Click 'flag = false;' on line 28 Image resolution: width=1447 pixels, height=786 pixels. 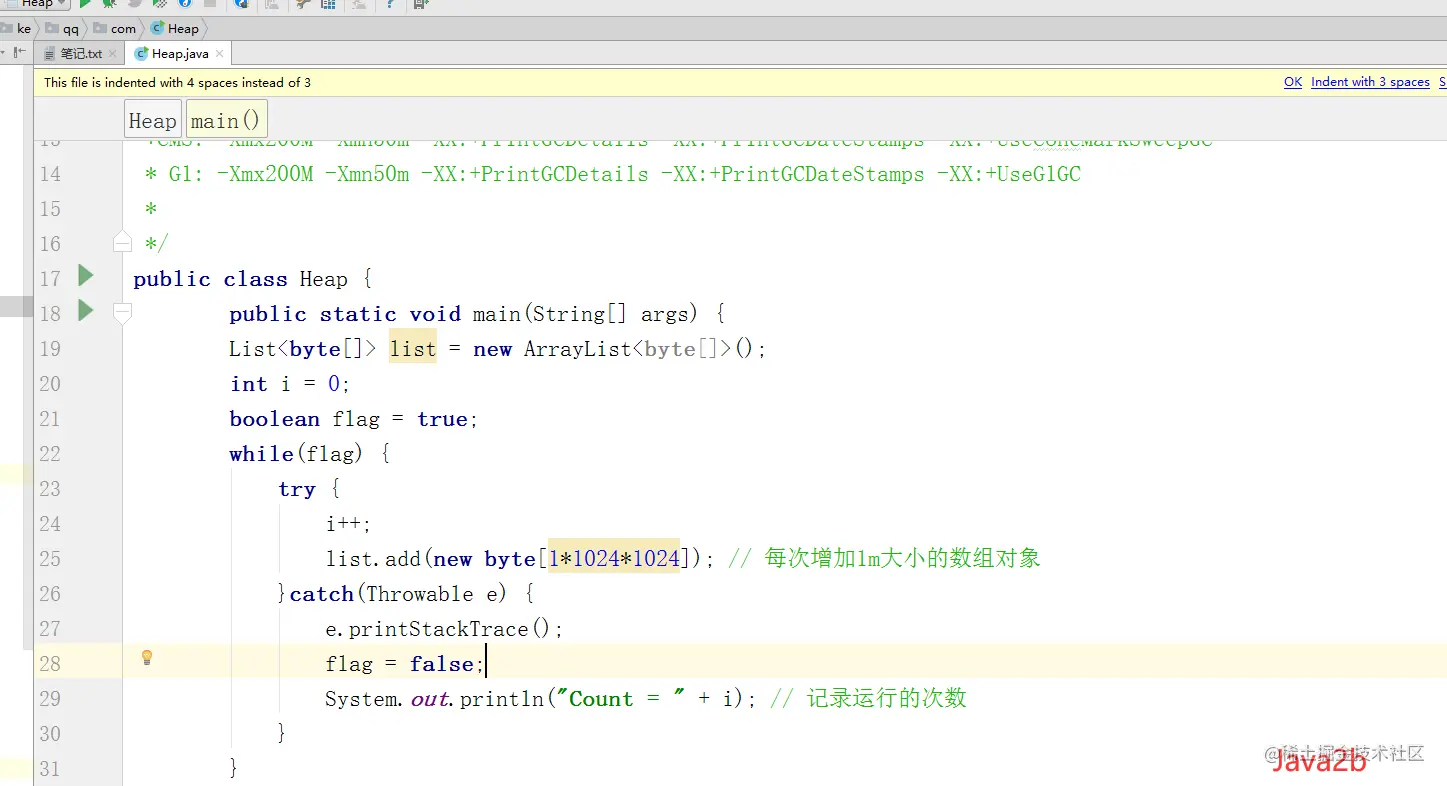coord(404,664)
